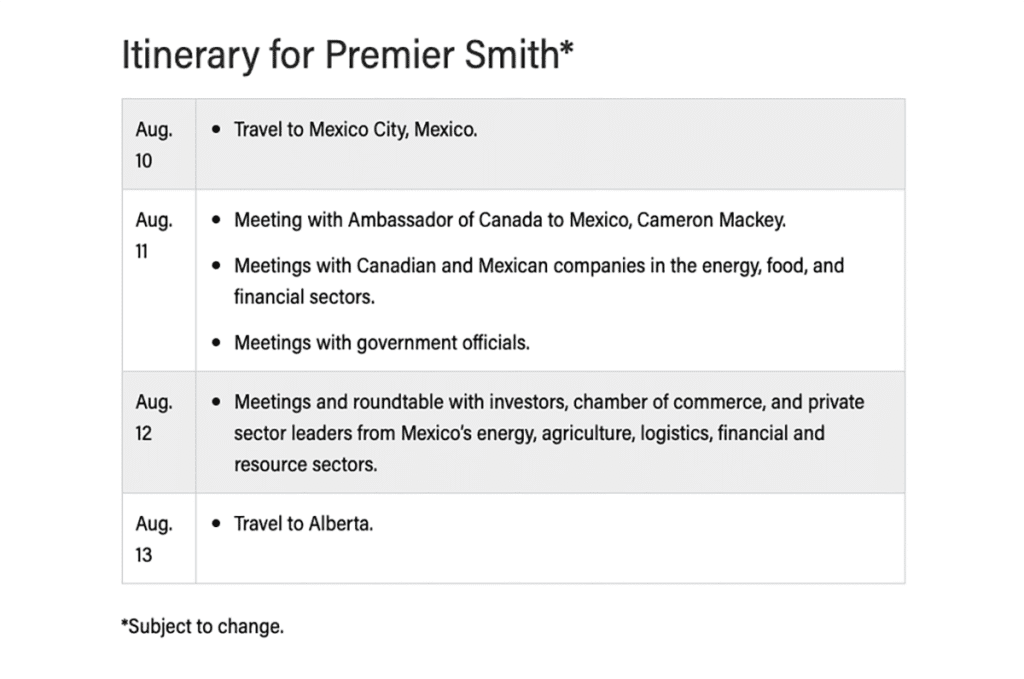Viewport: 1024px width, 679px height.
Task: Click the bullet before "Travel to Mexico City"
Action: pyautogui.click(x=217, y=130)
